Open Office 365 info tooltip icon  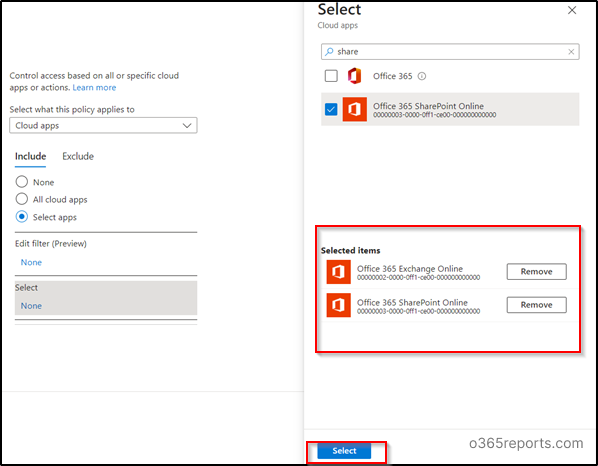click(421, 76)
